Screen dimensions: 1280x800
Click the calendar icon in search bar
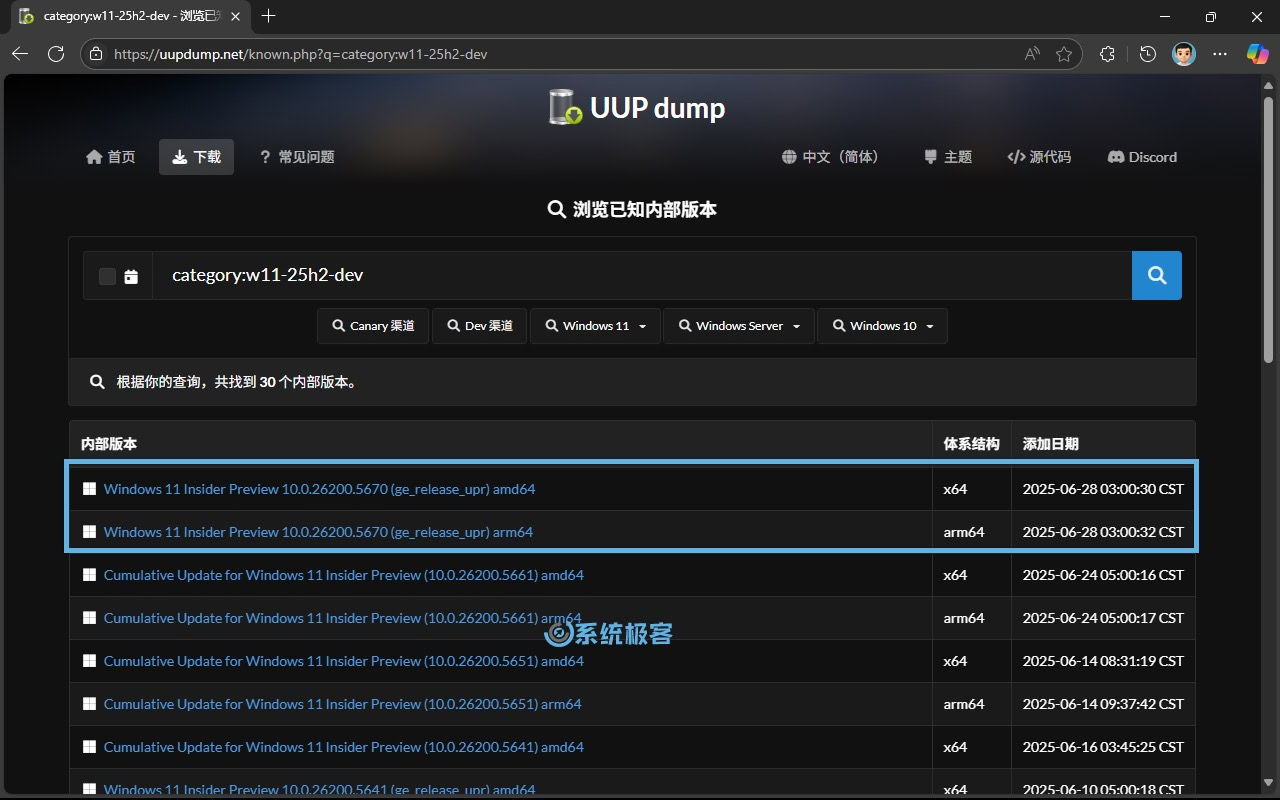131,277
